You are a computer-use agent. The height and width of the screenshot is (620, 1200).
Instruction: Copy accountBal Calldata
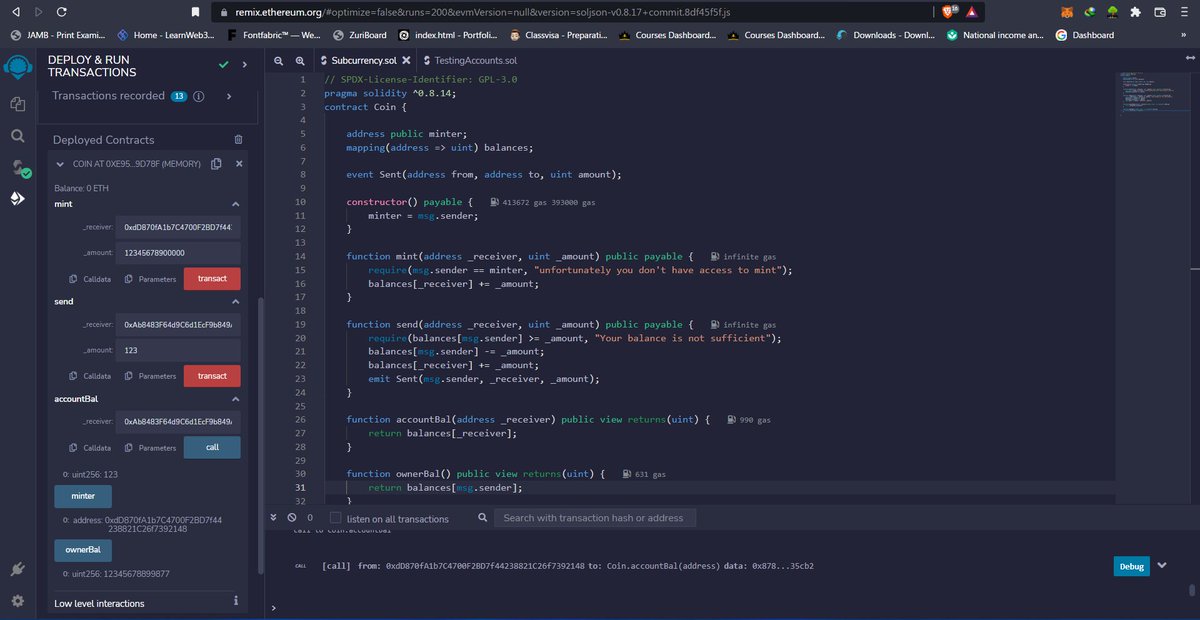pos(90,447)
